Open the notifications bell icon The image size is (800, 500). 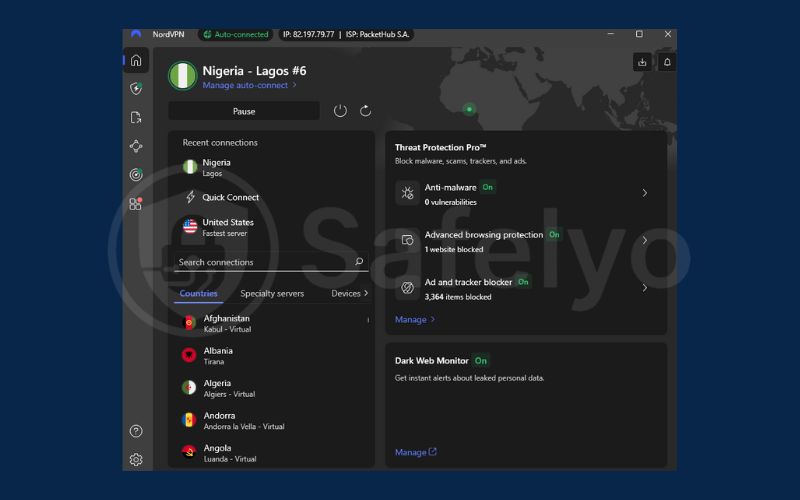(x=668, y=62)
